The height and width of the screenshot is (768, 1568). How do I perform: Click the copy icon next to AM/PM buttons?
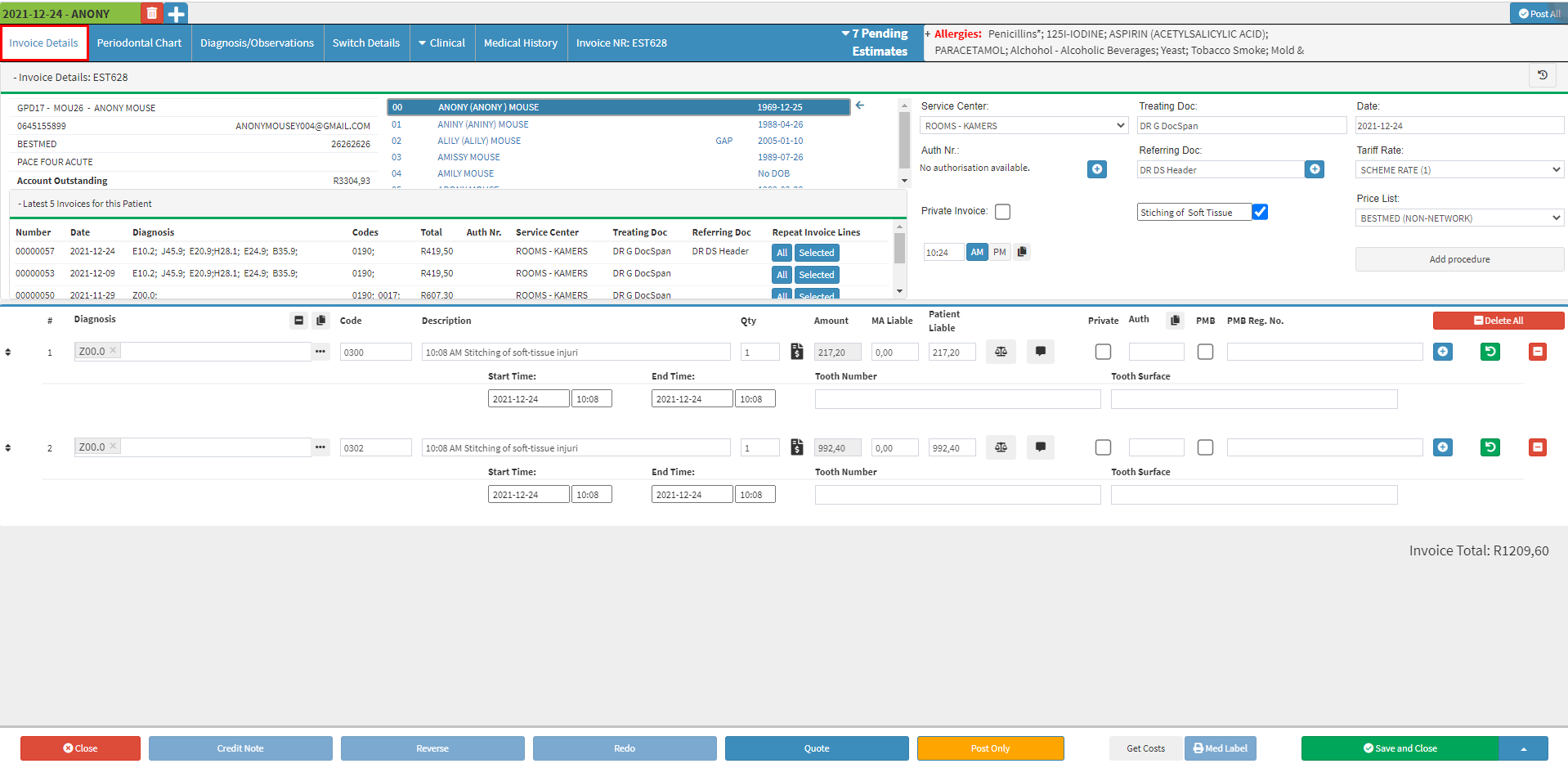1022,252
